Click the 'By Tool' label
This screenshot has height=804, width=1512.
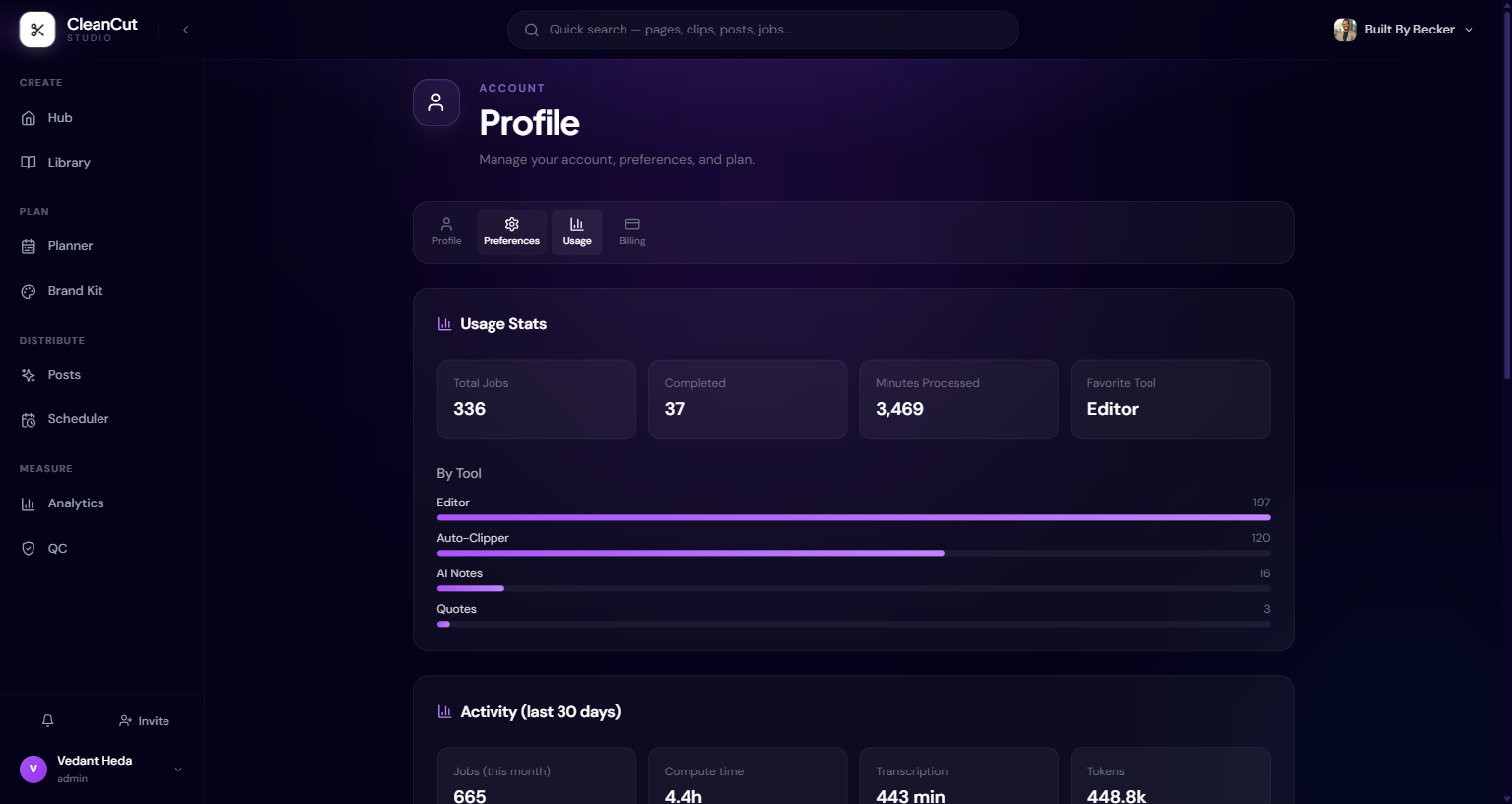(459, 474)
